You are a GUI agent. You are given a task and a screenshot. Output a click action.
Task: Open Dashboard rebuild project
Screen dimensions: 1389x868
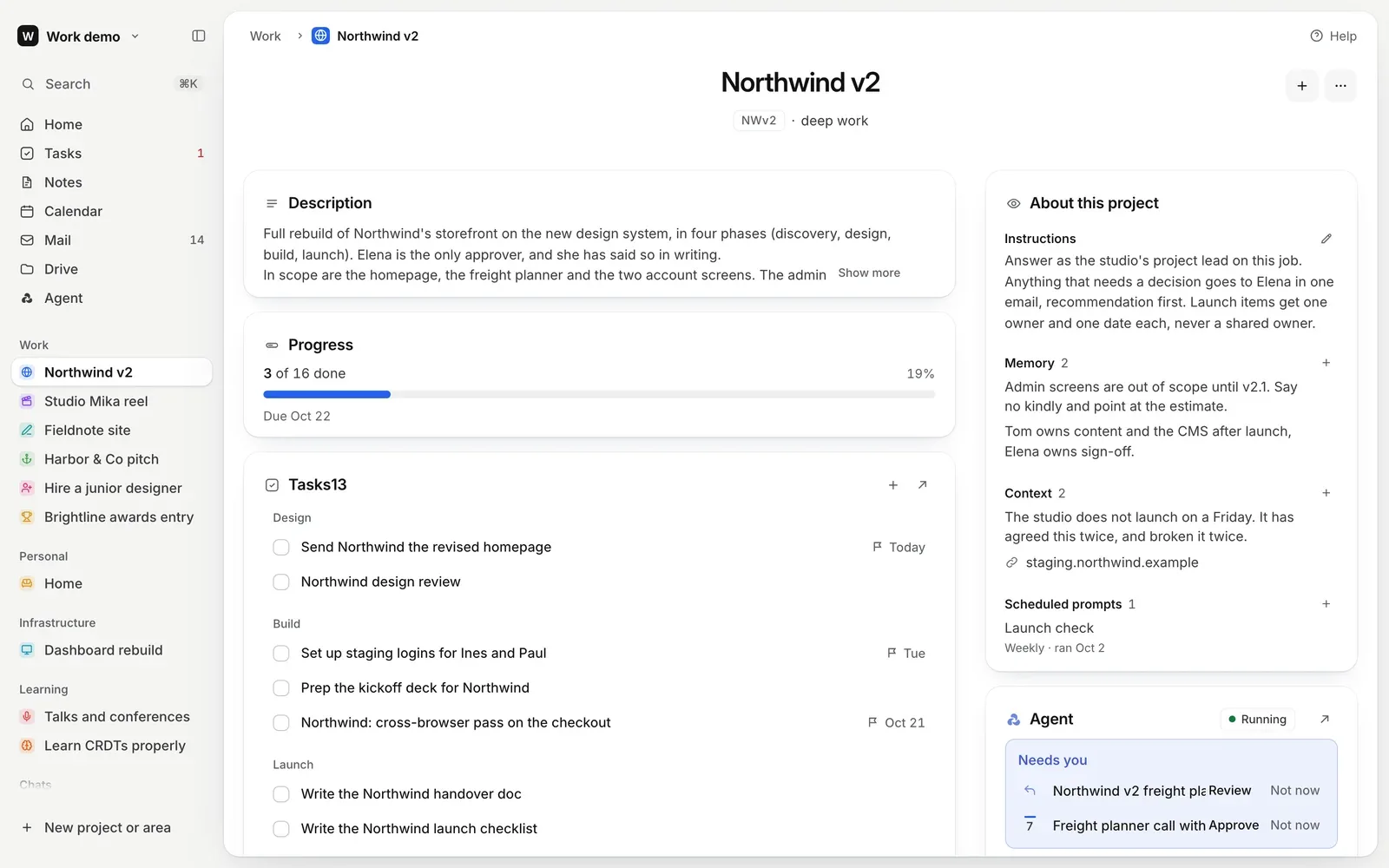click(111, 650)
